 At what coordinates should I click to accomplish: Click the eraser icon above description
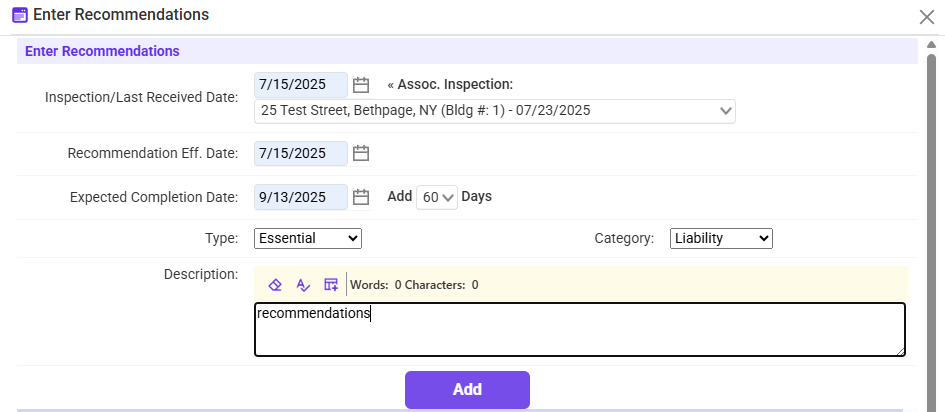point(275,285)
